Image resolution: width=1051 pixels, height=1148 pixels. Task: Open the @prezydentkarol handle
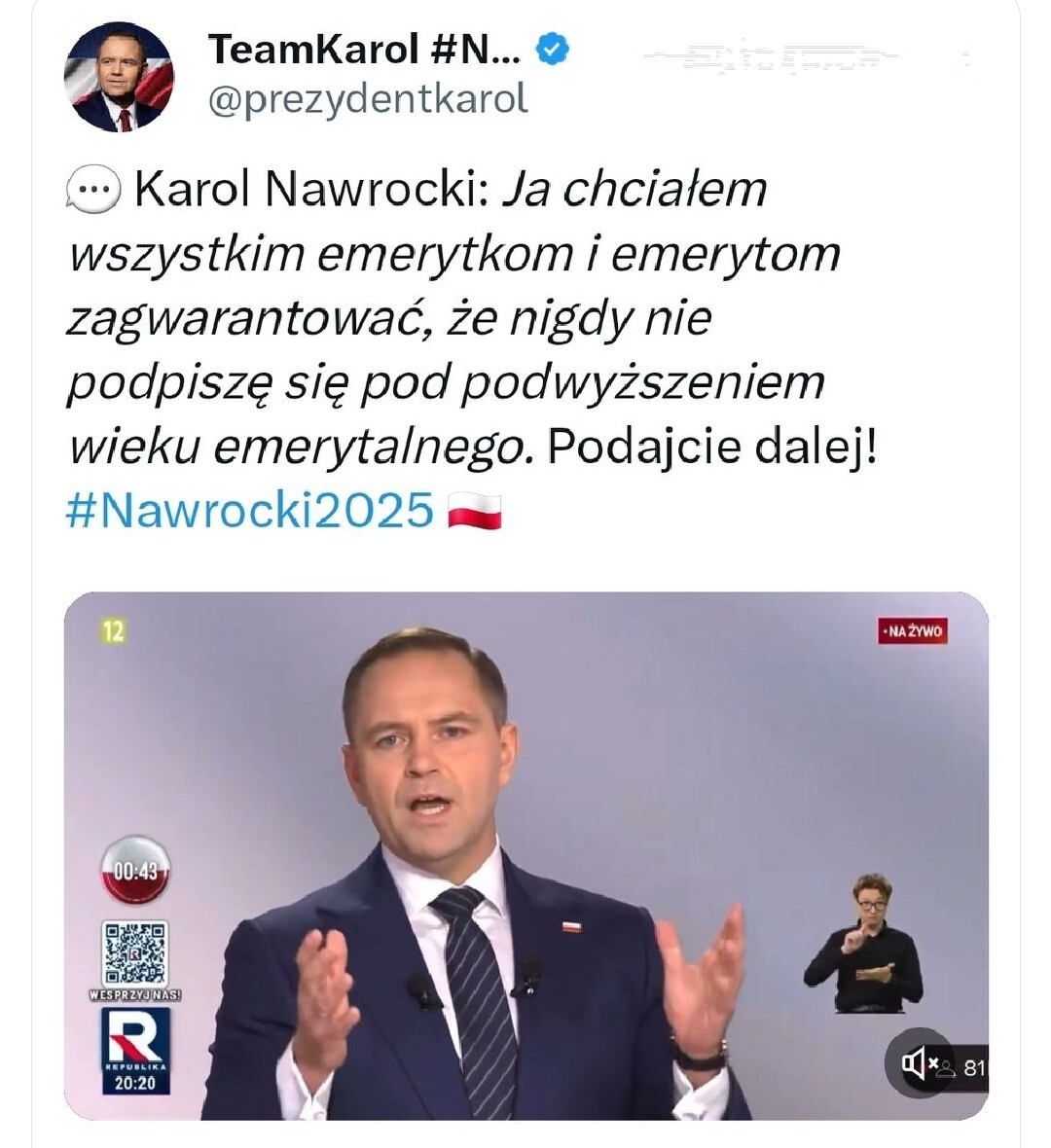(x=368, y=99)
